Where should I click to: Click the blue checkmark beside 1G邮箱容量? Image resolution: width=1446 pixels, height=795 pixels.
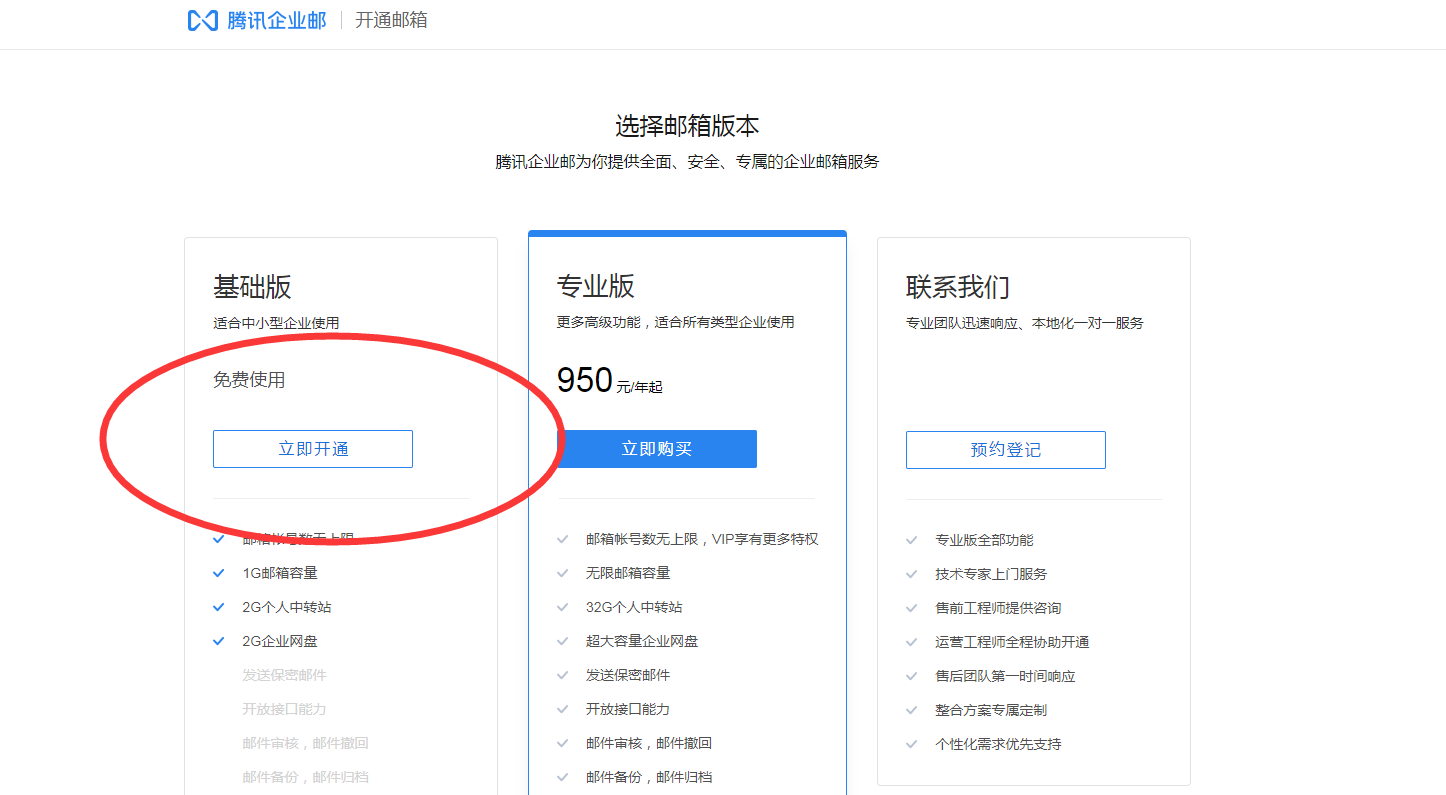click(x=218, y=573)
